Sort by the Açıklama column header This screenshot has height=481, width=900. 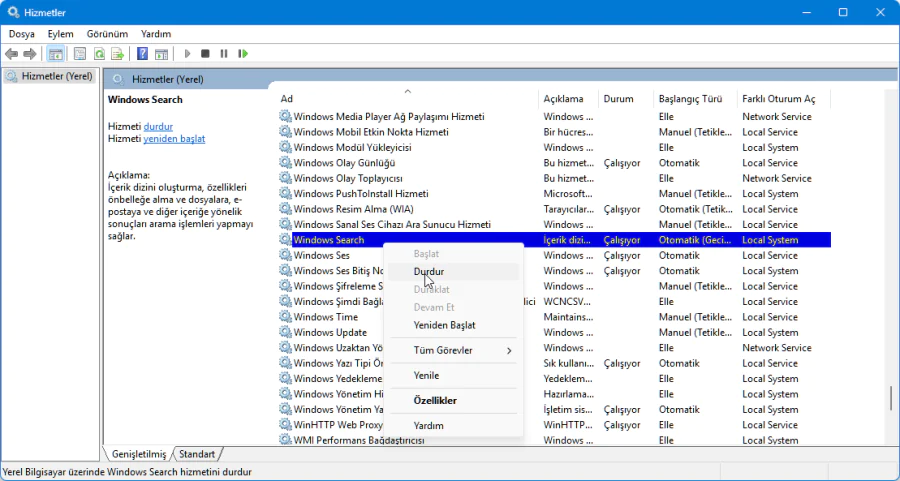(568, 99)
